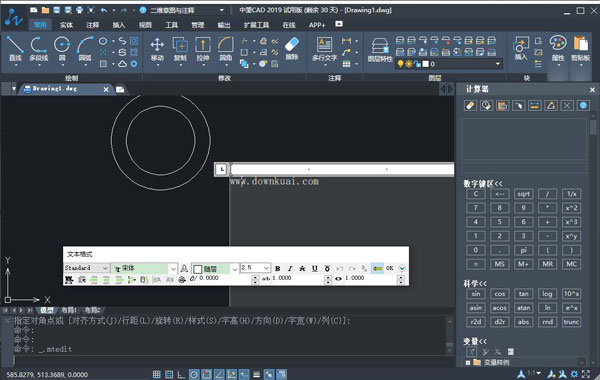Image resolution: width=600 pixels, height=380 pixels.
Task: Click the sqrt calculator button
Action: [523, 194]
